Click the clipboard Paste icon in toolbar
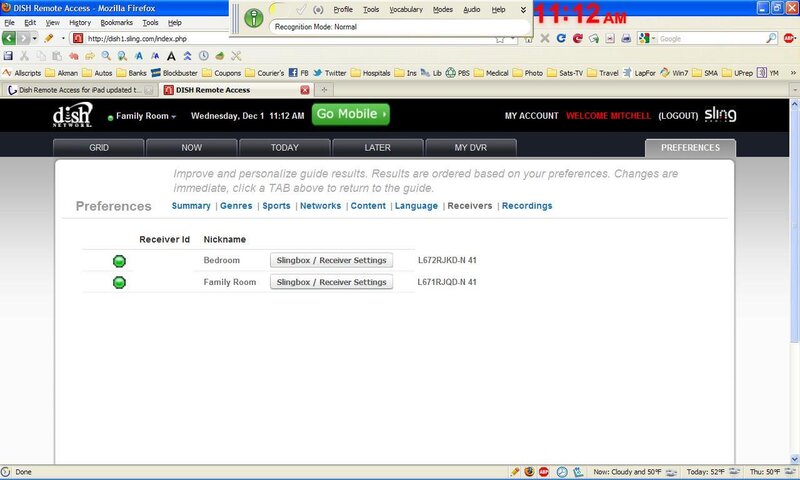This screenshot has height=480, width=800. [57, 56]
